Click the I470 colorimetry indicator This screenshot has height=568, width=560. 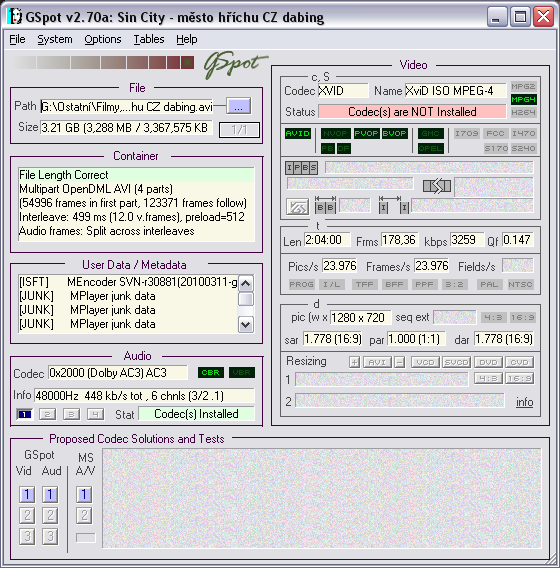point(523,133)
